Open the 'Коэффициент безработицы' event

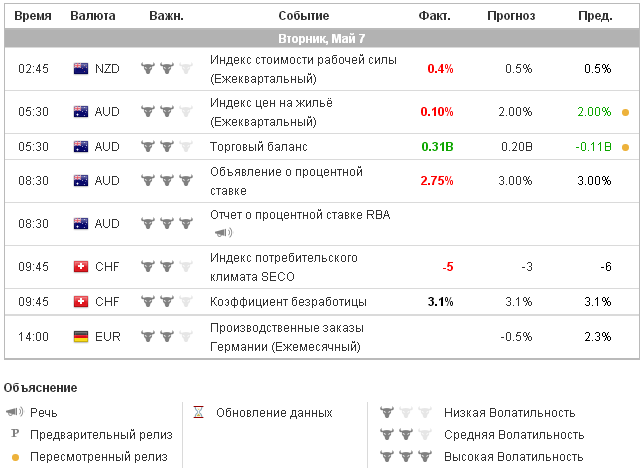(288, 301)
